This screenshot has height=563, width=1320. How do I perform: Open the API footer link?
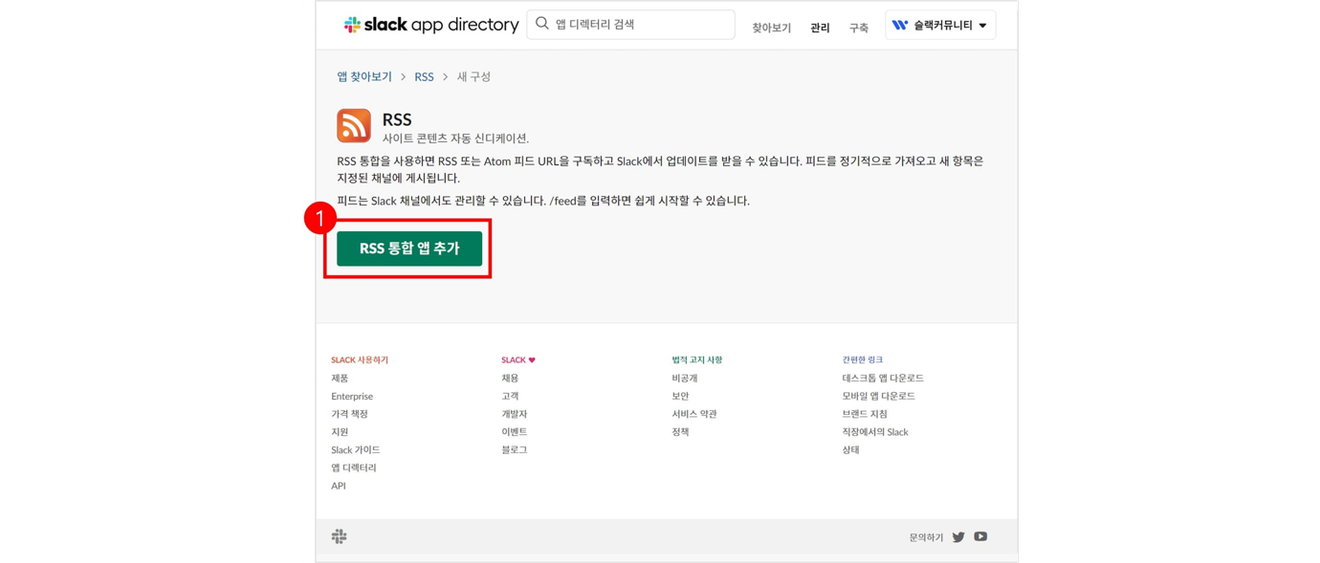pyautogui.click(x=338, y=486)
